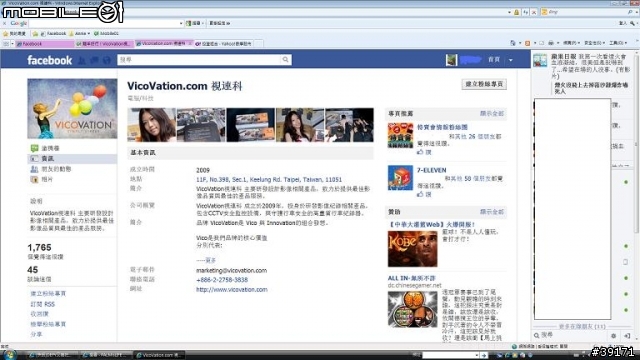Click the IE security lock icon
The width and height of the screenshot is (640, 360).
click(x=516, y=12)
